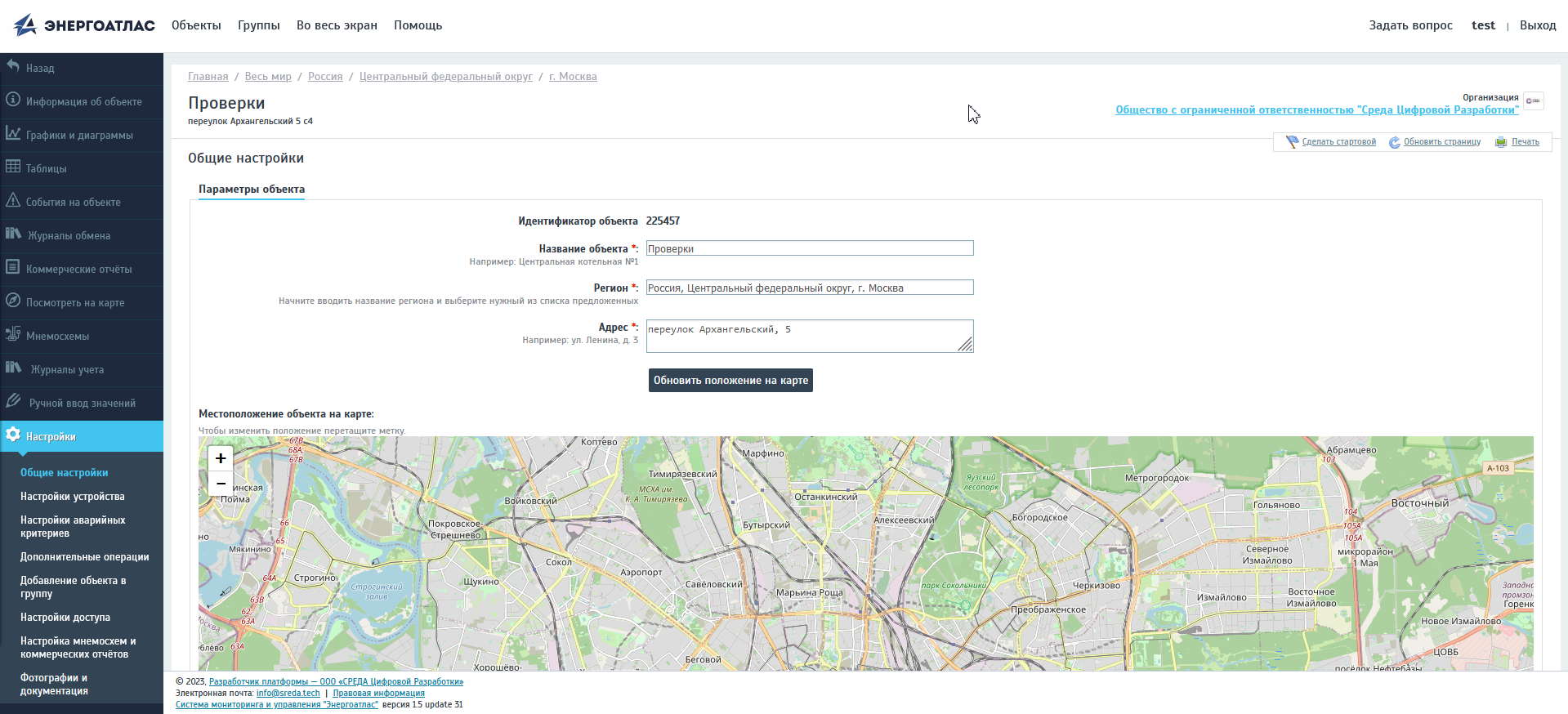Click the Ручной ввод значений pencil icon
1568x714 pixels.
pos(13,401)
